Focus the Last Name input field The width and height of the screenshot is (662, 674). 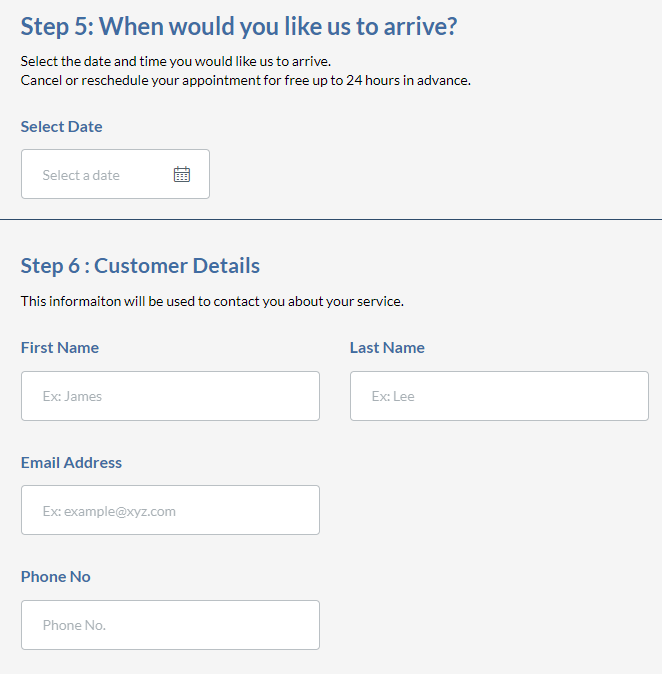click(x=499, y=396)
